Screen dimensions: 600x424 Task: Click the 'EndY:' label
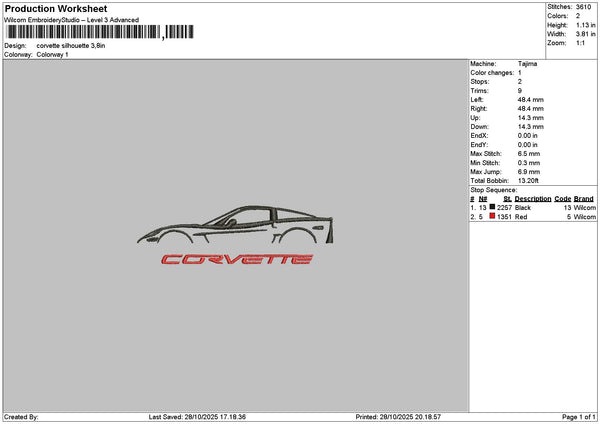[479, 145]
